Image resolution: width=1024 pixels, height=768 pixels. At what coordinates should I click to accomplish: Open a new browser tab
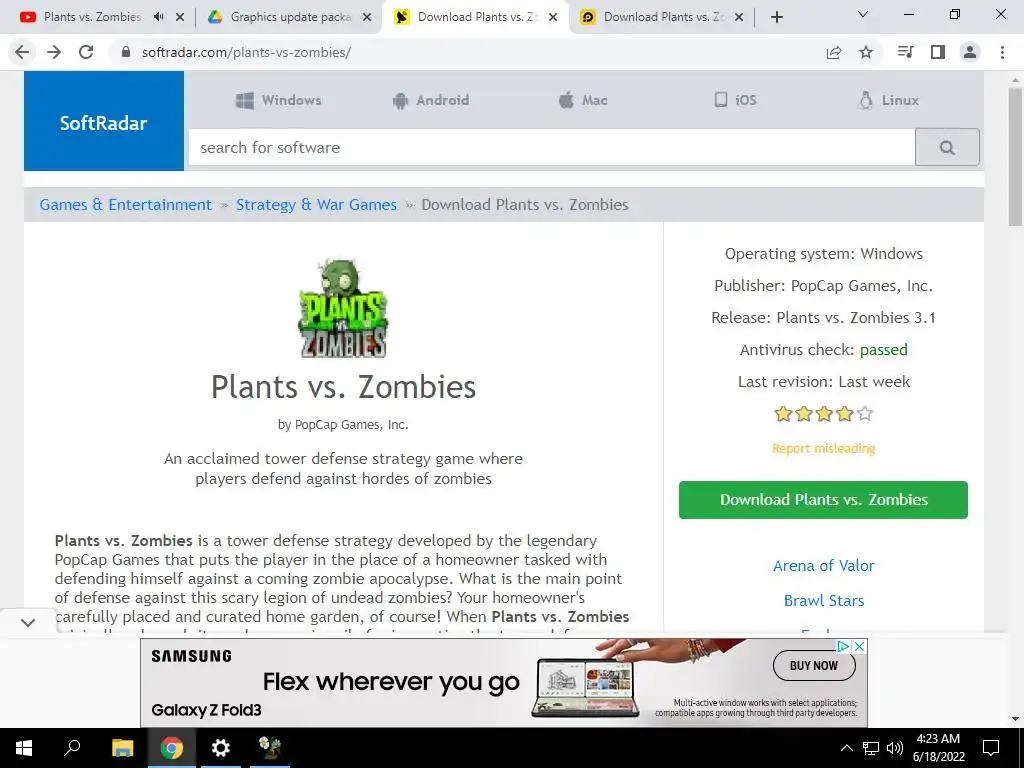pos(776,17)
